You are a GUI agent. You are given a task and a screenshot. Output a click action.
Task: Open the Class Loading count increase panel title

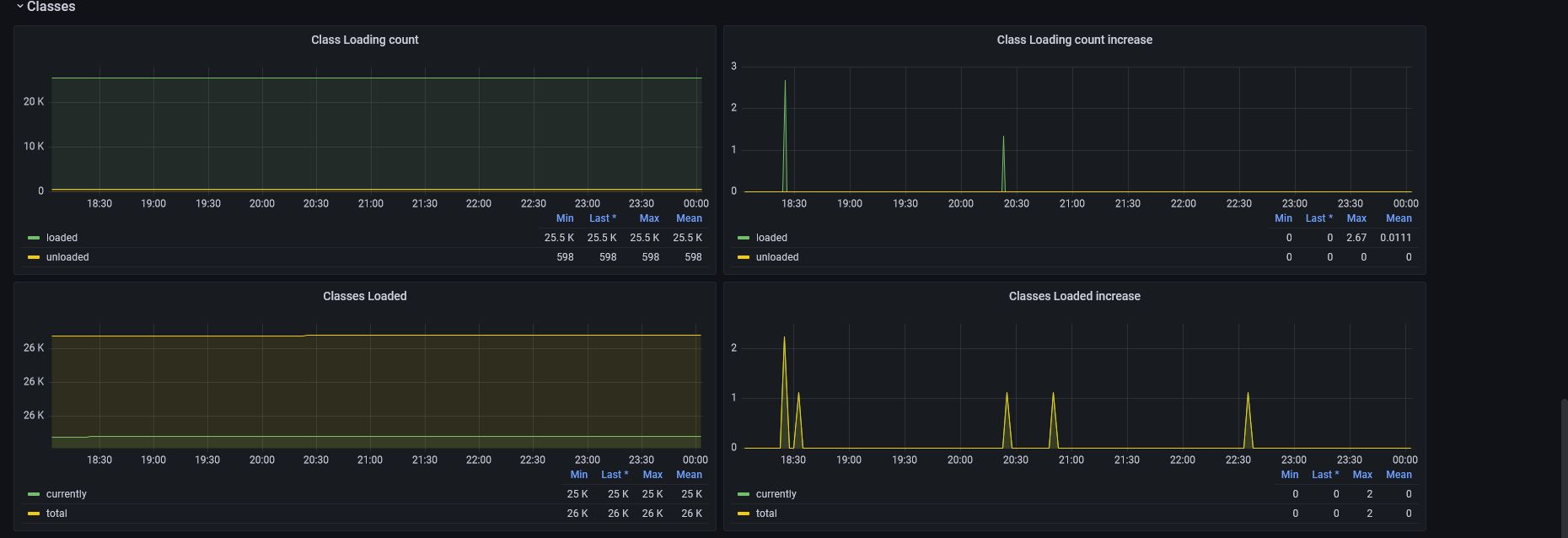tap(1074, 40)
